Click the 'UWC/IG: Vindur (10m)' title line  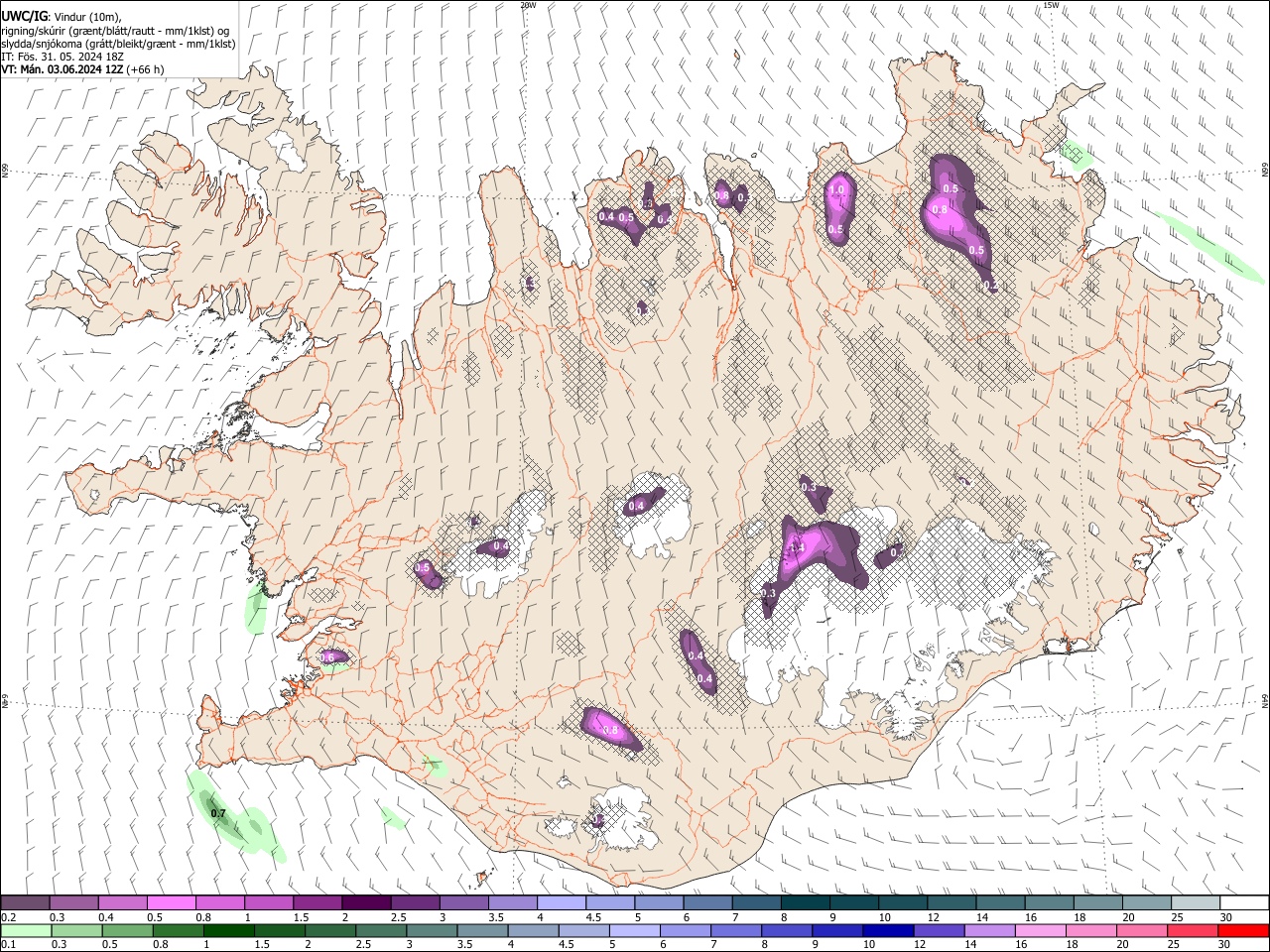coord(62,16)
